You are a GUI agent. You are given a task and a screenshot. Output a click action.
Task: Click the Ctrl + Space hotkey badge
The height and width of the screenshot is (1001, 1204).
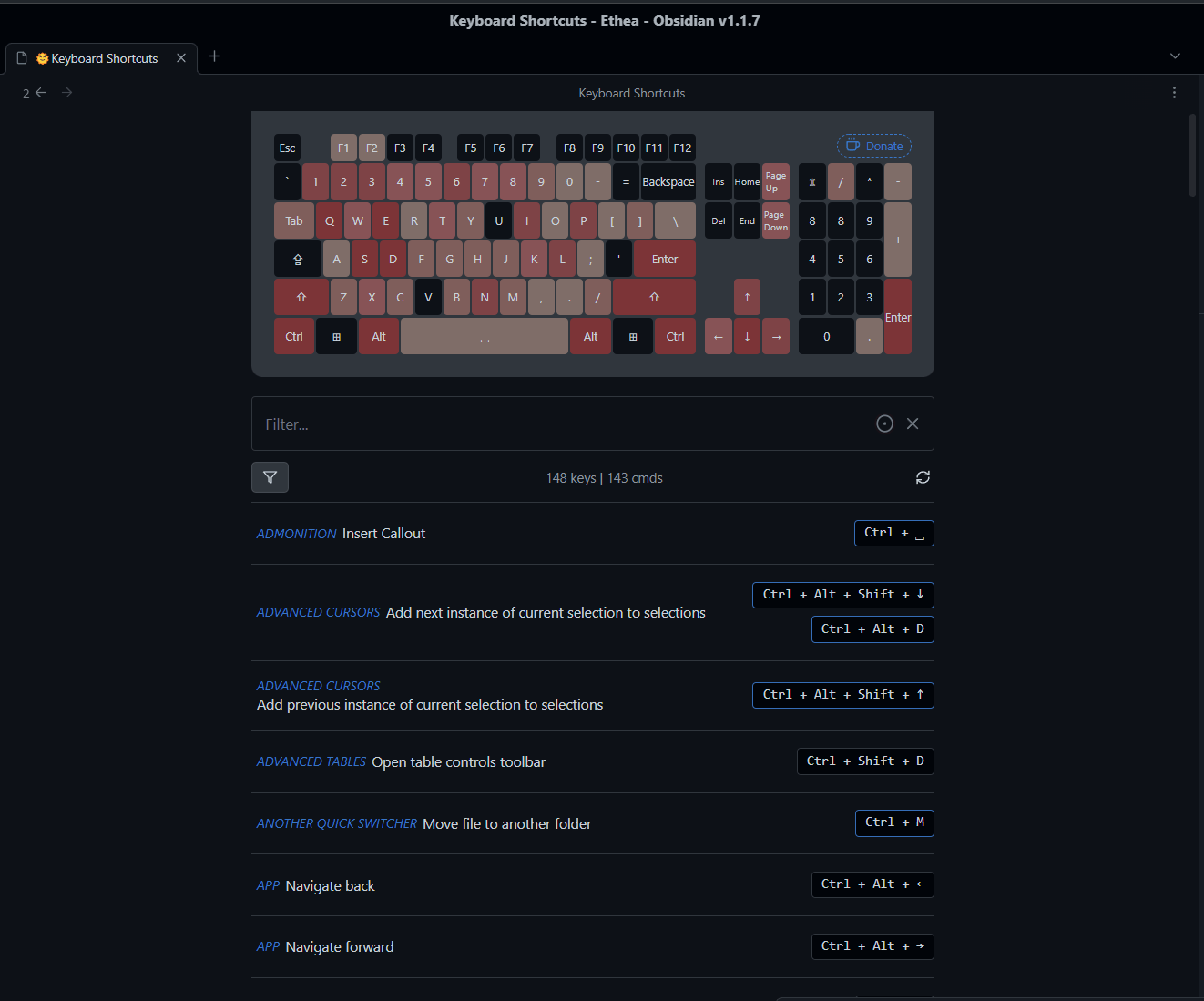tap(894, 533)
